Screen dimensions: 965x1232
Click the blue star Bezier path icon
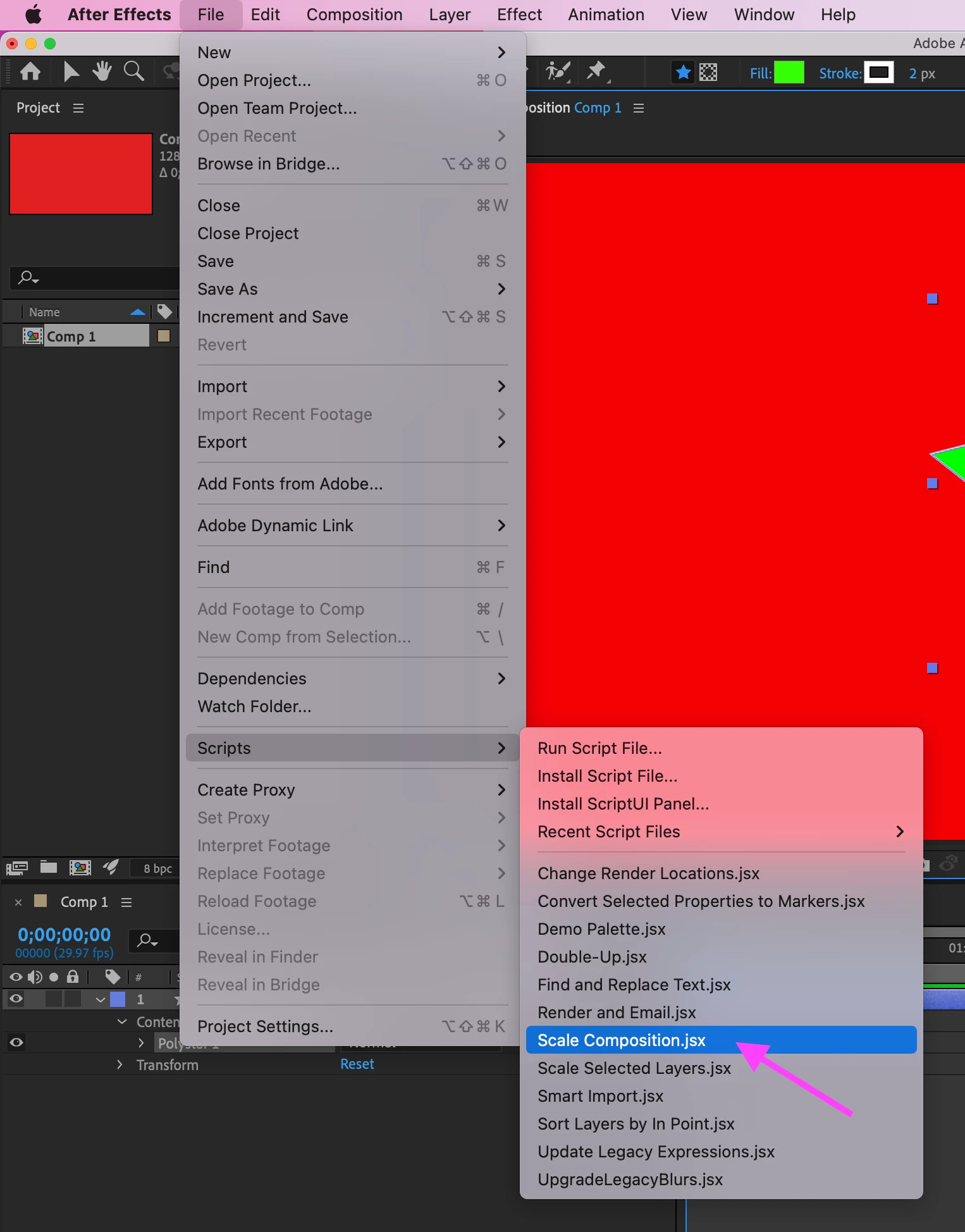pyautogui.click(x=683, y=72)
